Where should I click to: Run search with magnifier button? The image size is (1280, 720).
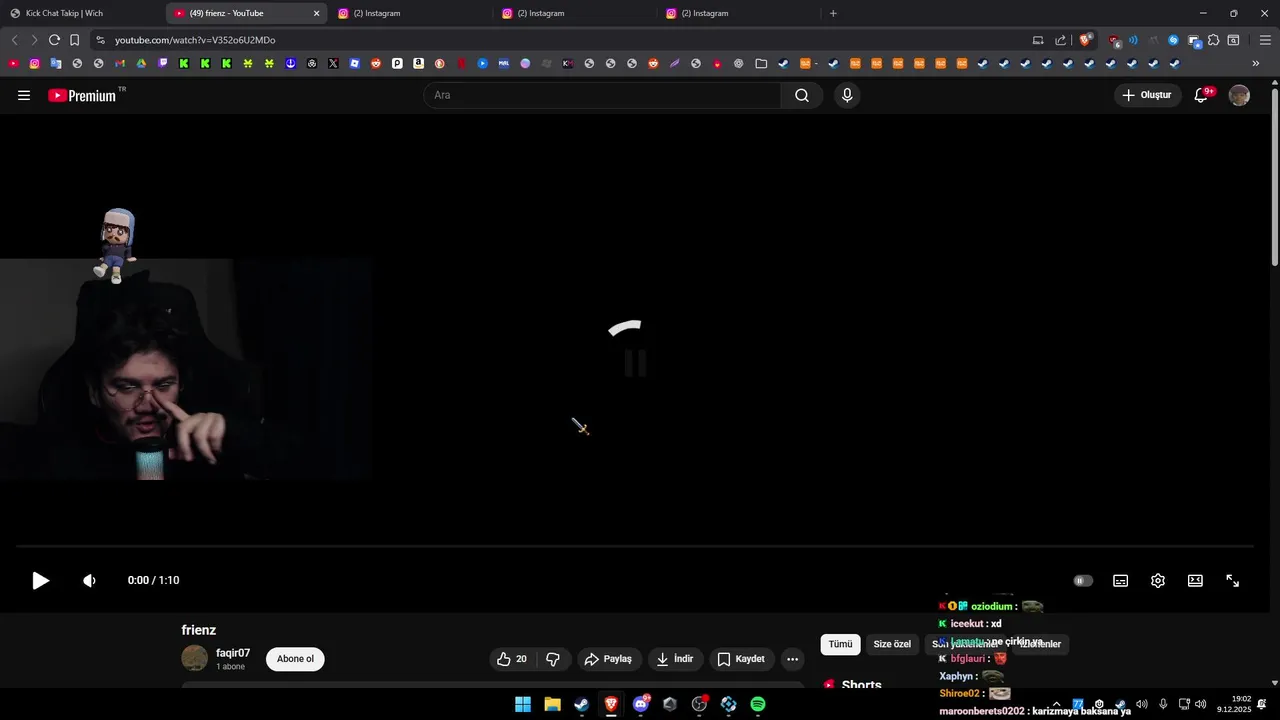coord(802,95)
